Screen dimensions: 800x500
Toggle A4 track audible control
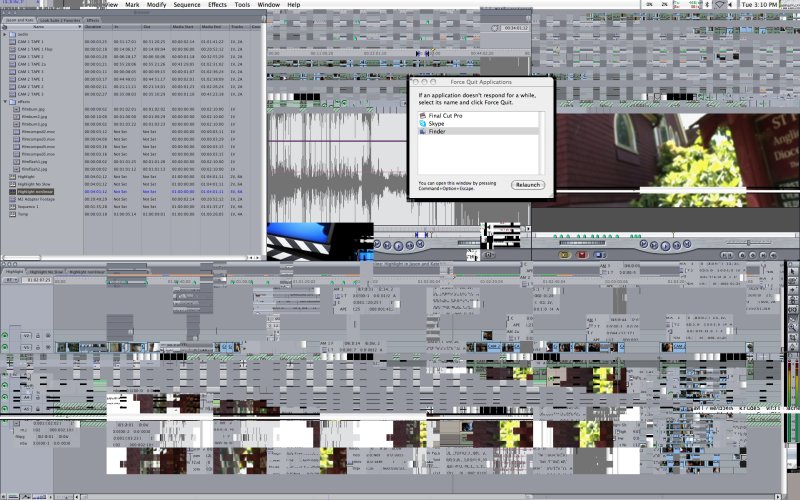tap(5, 397)
